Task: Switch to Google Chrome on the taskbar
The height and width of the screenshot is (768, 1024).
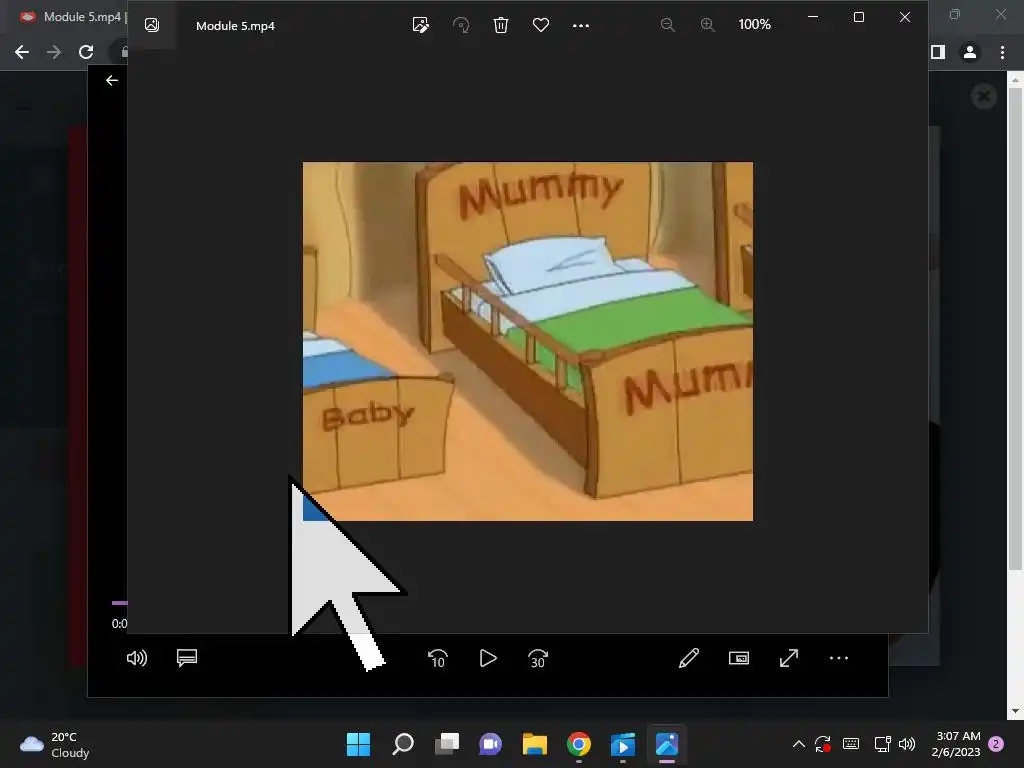Action: pos(579,744)
